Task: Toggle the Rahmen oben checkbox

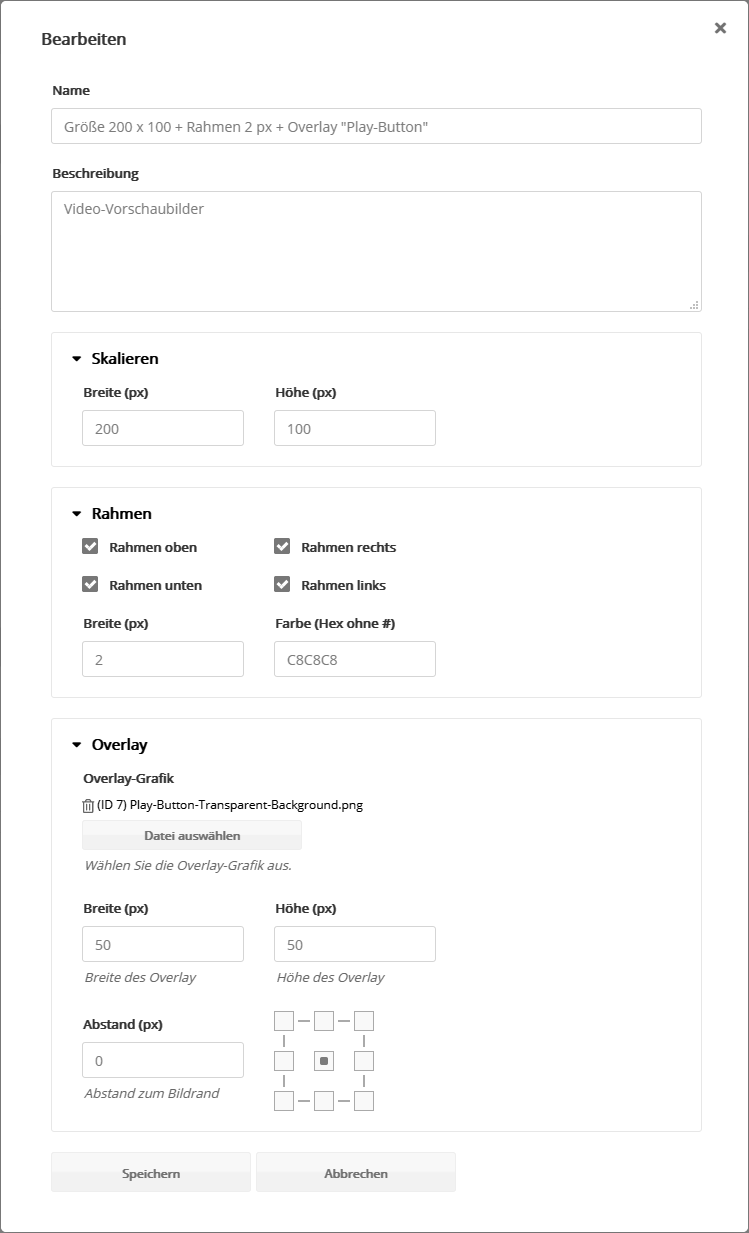Action: 91,547
